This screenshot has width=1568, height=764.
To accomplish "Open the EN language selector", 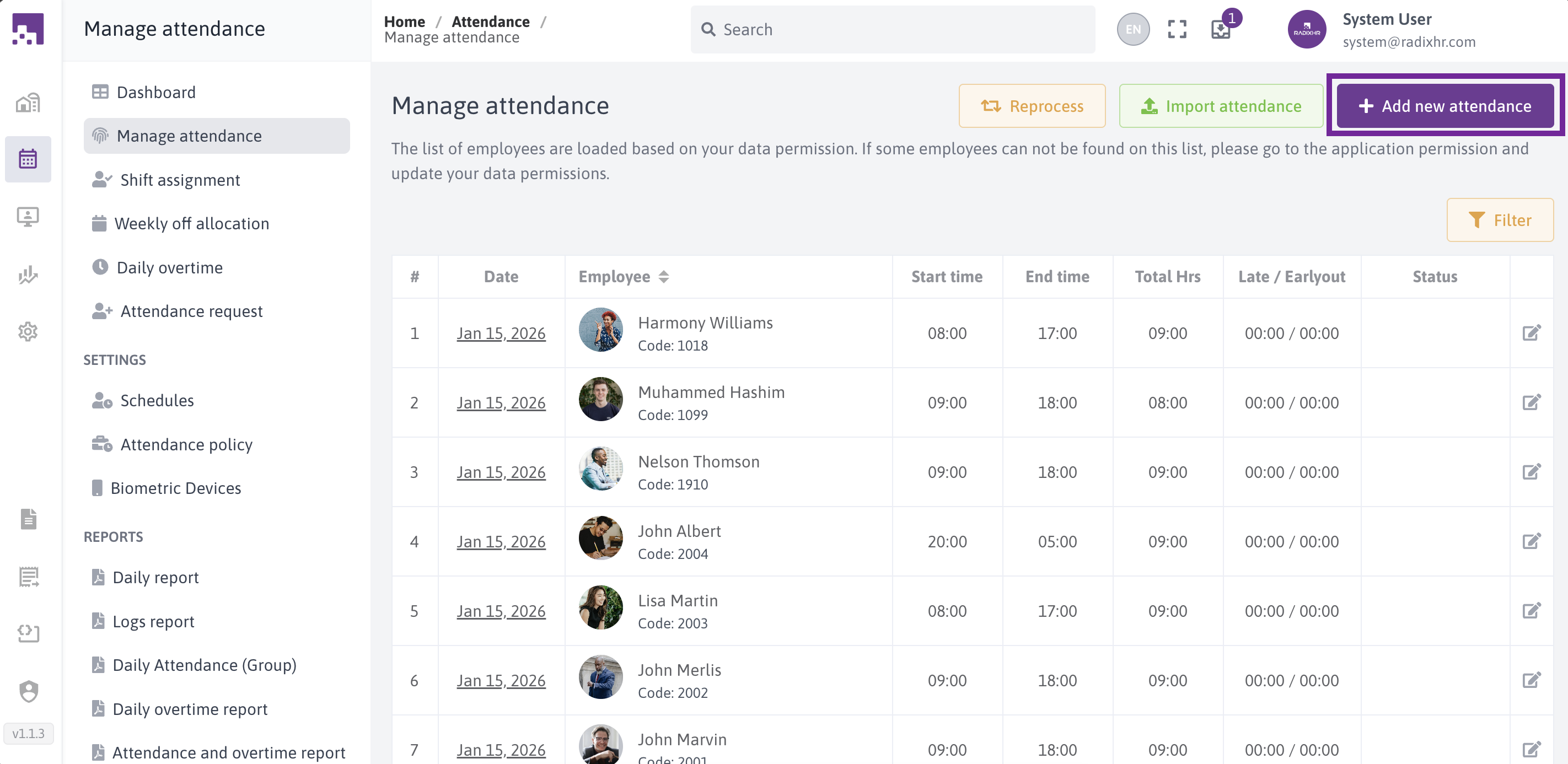I will tap(1132, 29).
